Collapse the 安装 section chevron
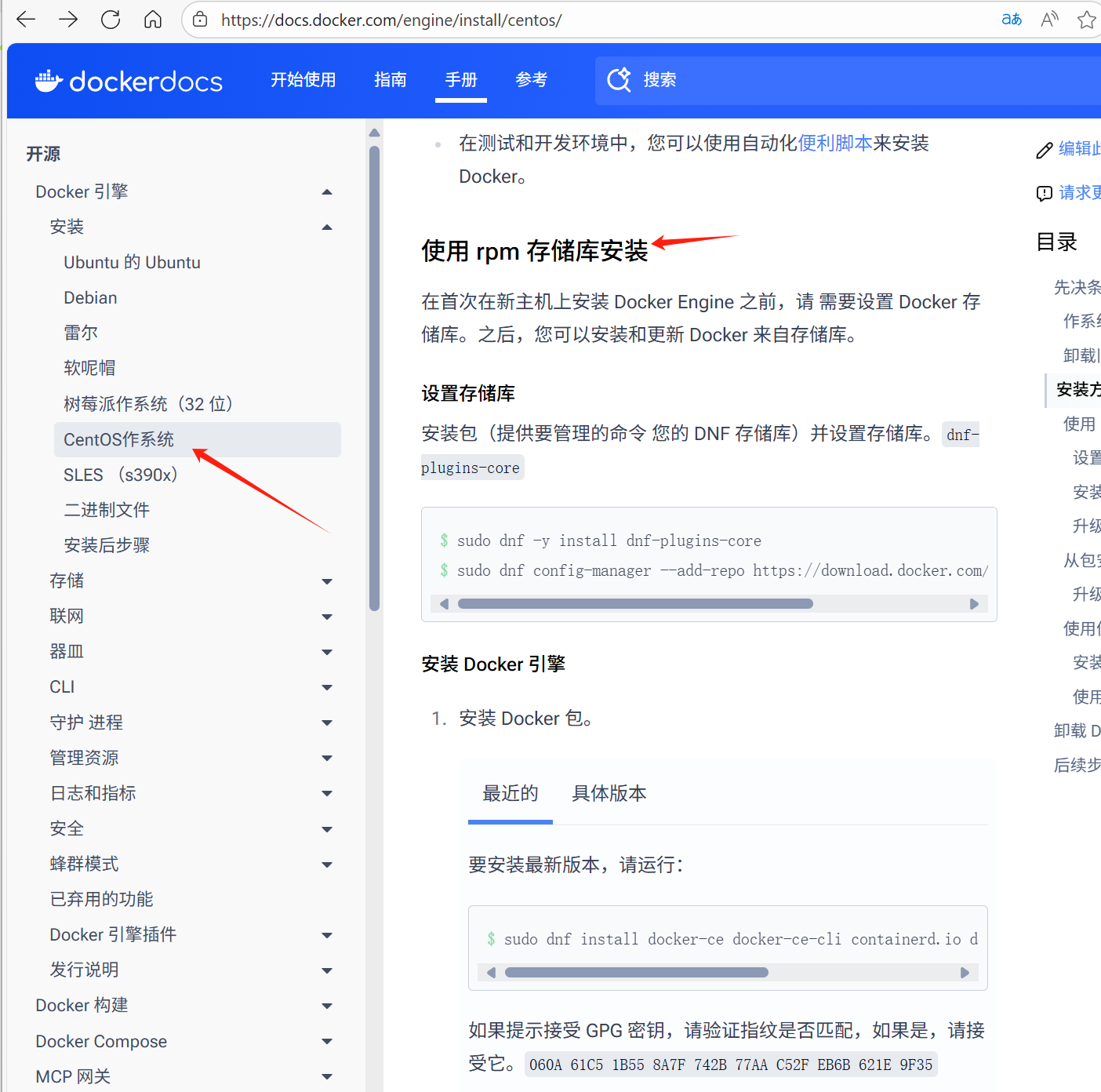 click(327, 227)
